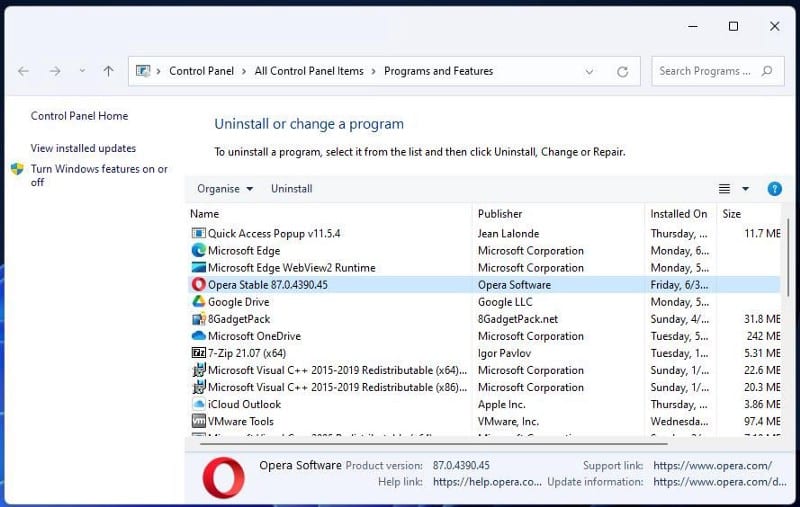Open the recent locations chevron
The image size is (800, 507).
coord(82,71)
